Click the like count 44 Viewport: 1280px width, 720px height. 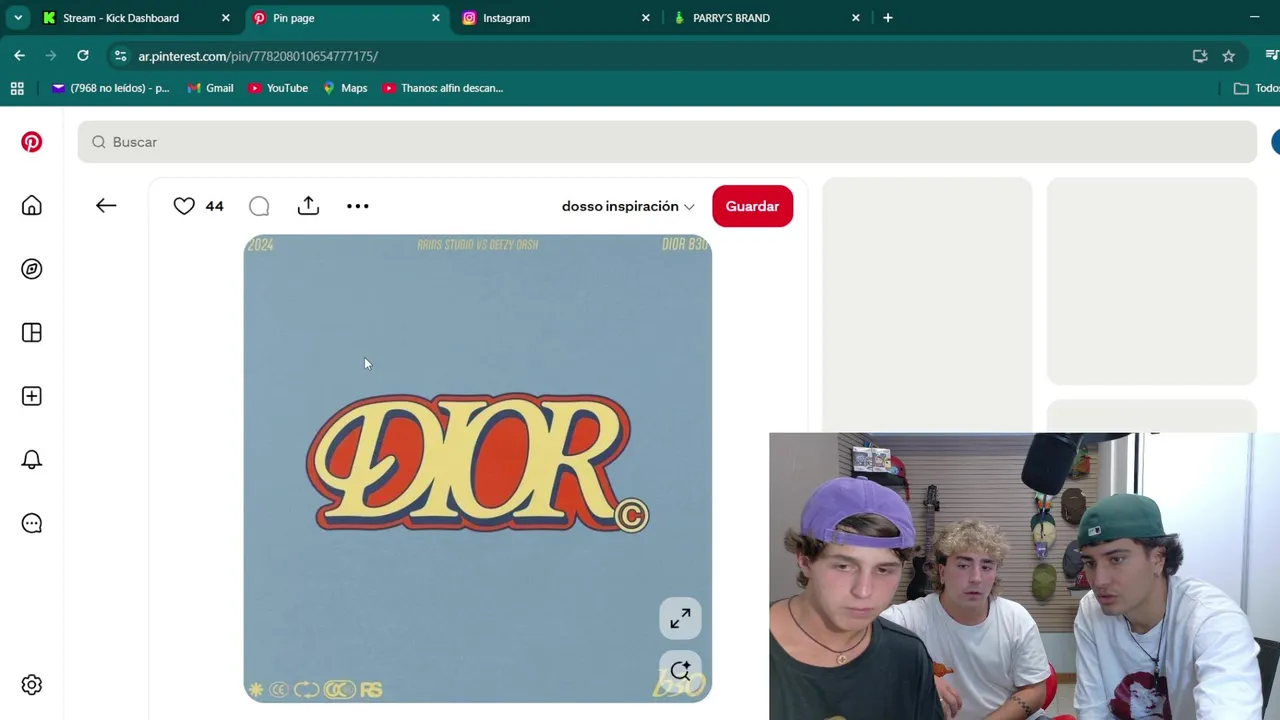214,206
